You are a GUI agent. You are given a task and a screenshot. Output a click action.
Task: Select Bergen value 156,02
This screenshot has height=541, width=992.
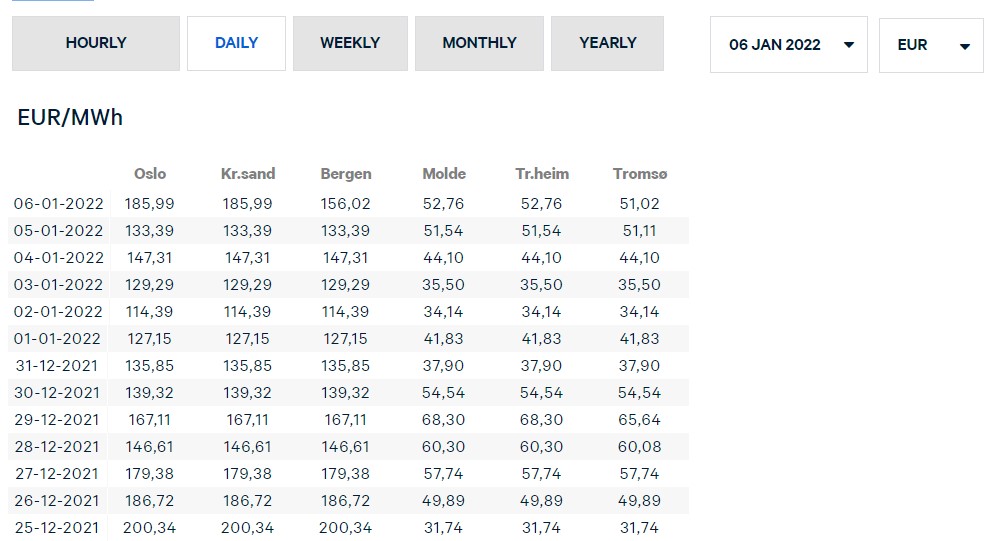tap(346, 204)
